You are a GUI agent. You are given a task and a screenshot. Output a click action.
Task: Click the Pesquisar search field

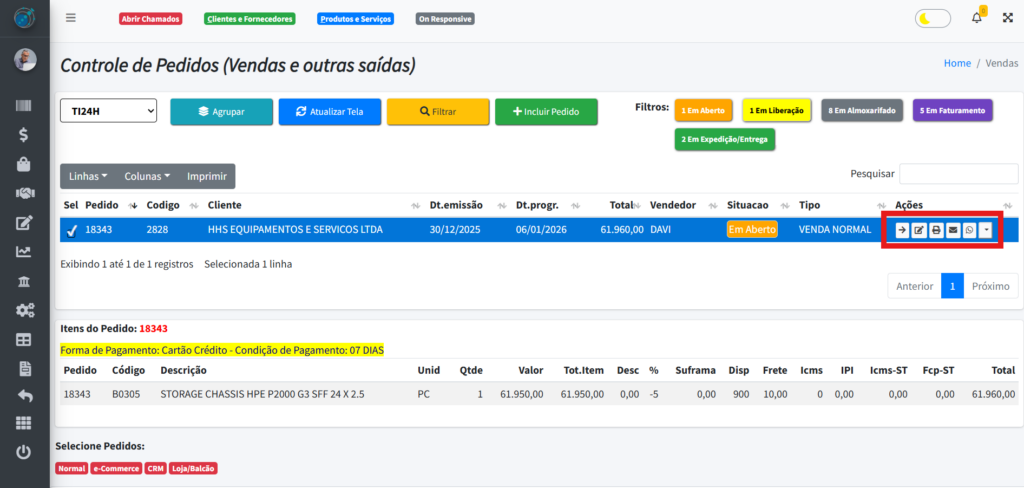click(x=958, y=174)
